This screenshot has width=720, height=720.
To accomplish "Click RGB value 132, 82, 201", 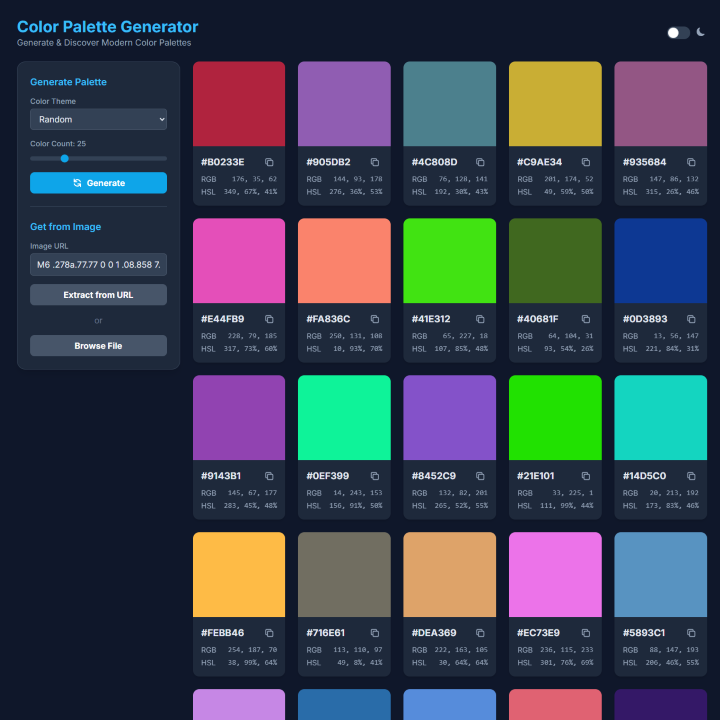I will tap(463, 493).
